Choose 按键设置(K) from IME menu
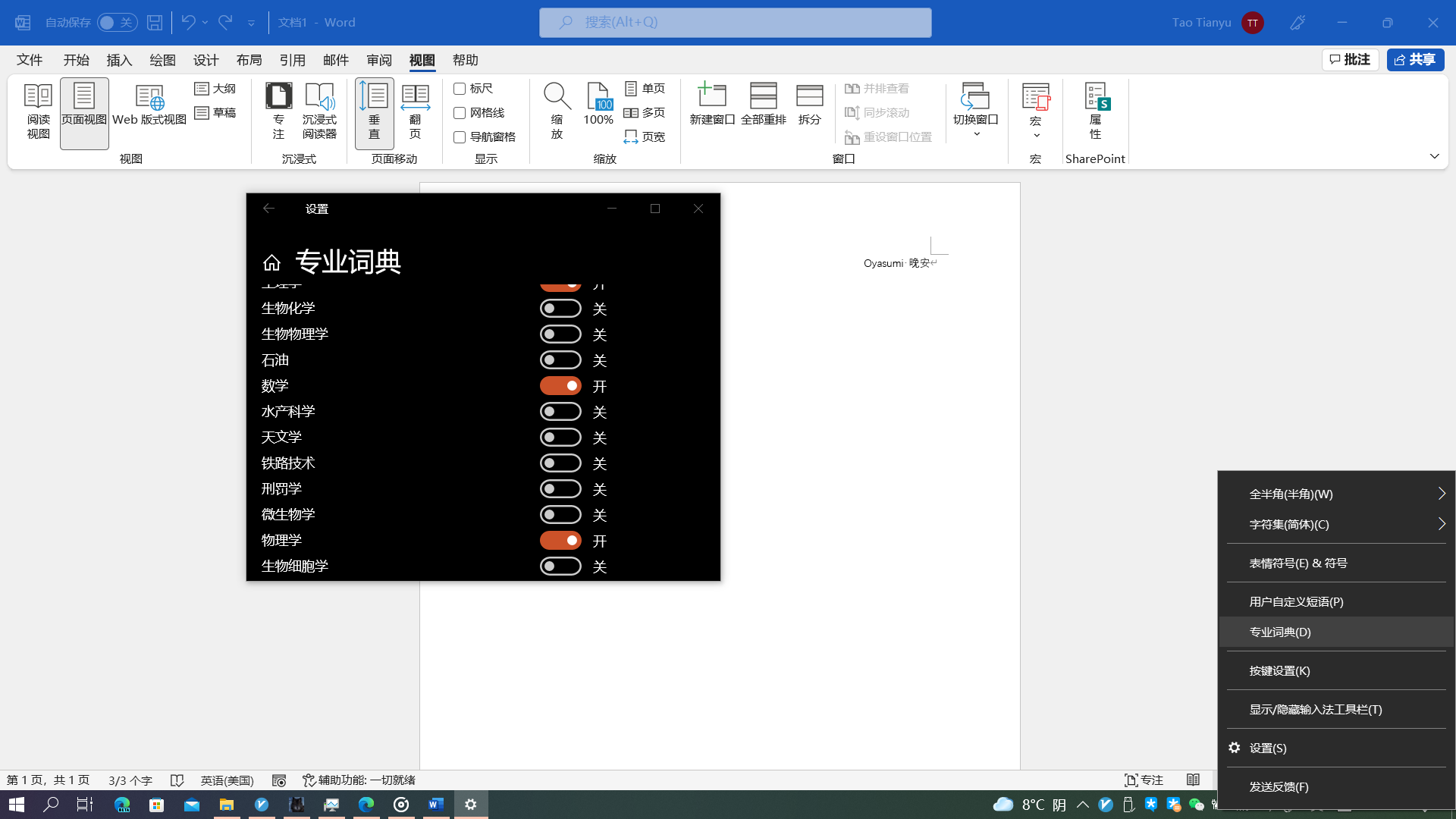The height and width of the screenshot is (819, 1456). [1279, 670]
